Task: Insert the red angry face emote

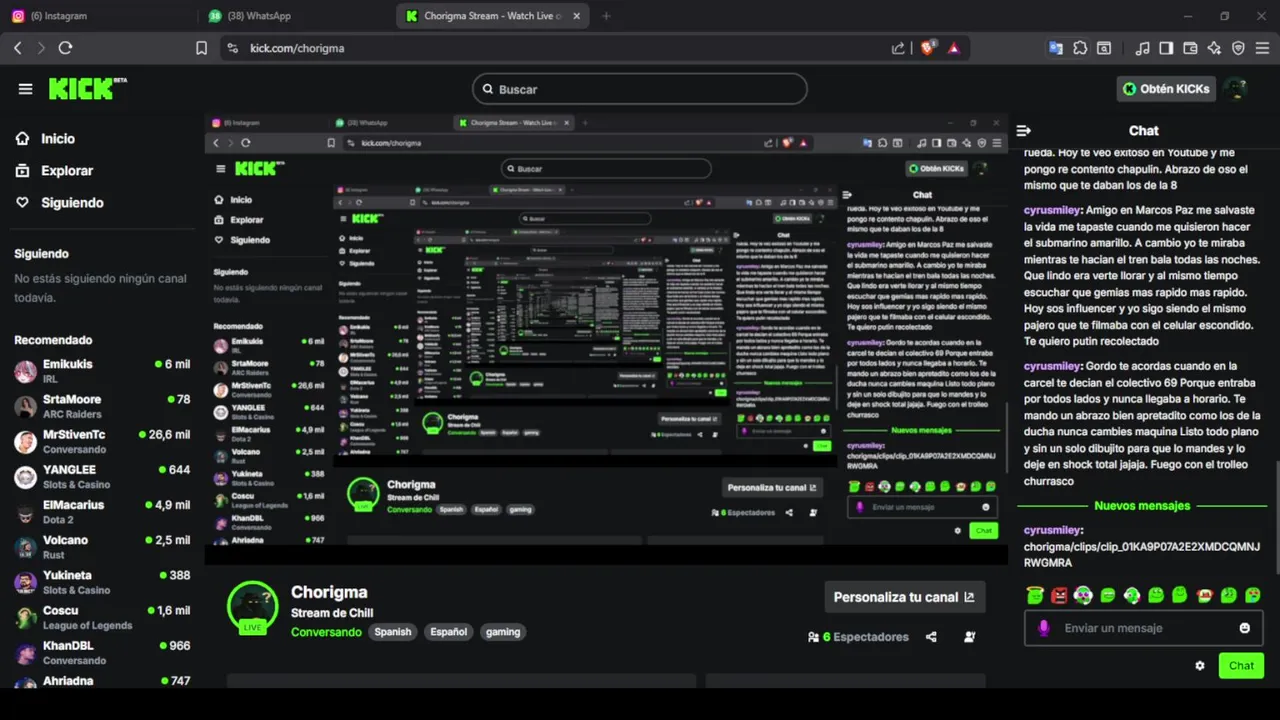Action: 1059,595
